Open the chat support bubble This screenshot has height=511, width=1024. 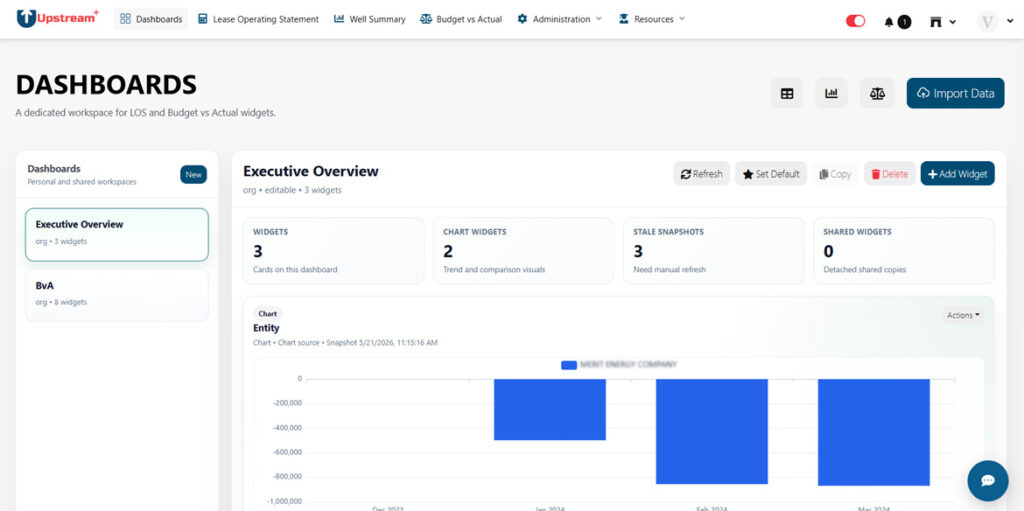click(987, 480)
